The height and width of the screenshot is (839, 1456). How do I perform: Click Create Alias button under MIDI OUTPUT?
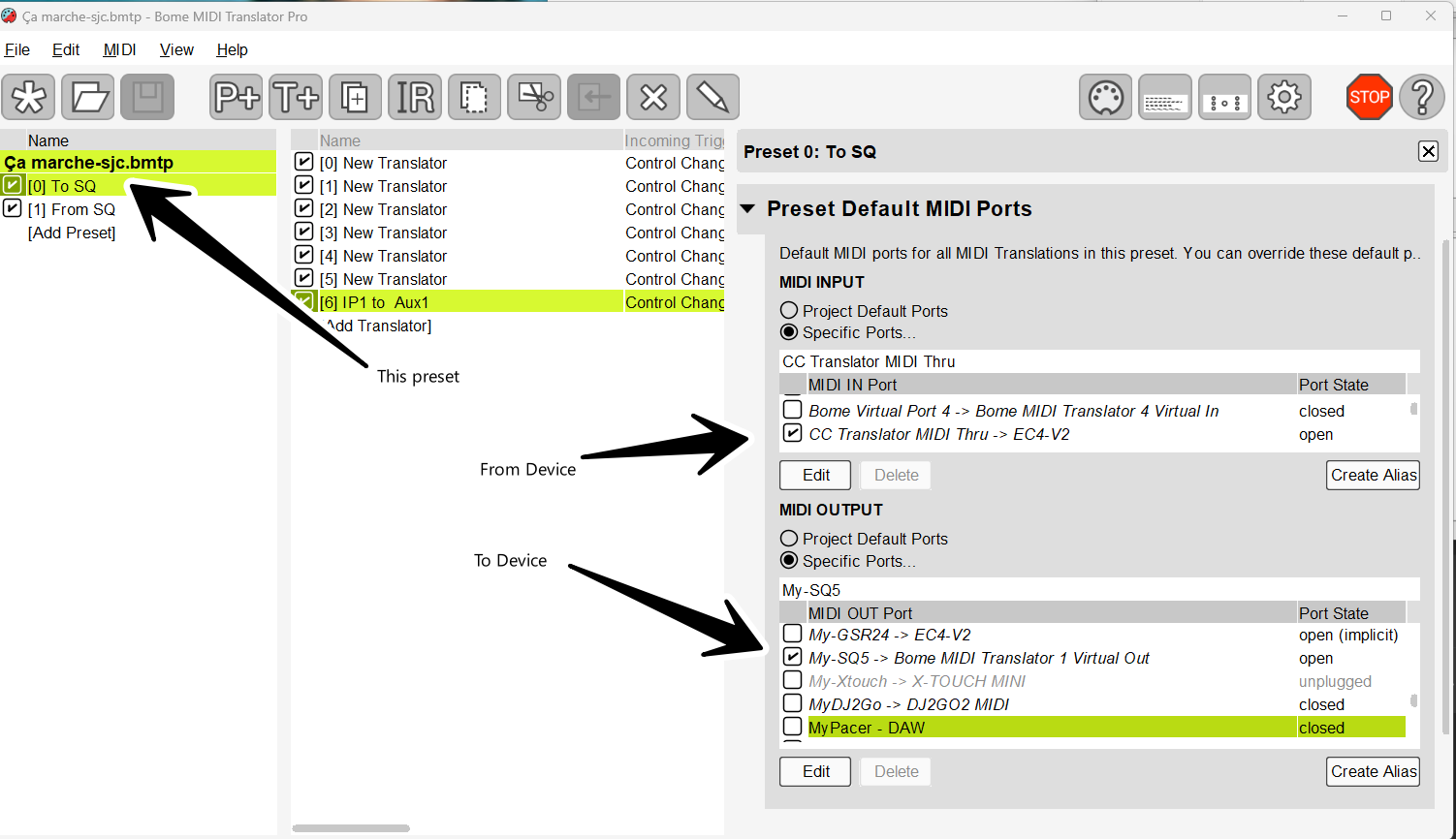pos(1373,771)
